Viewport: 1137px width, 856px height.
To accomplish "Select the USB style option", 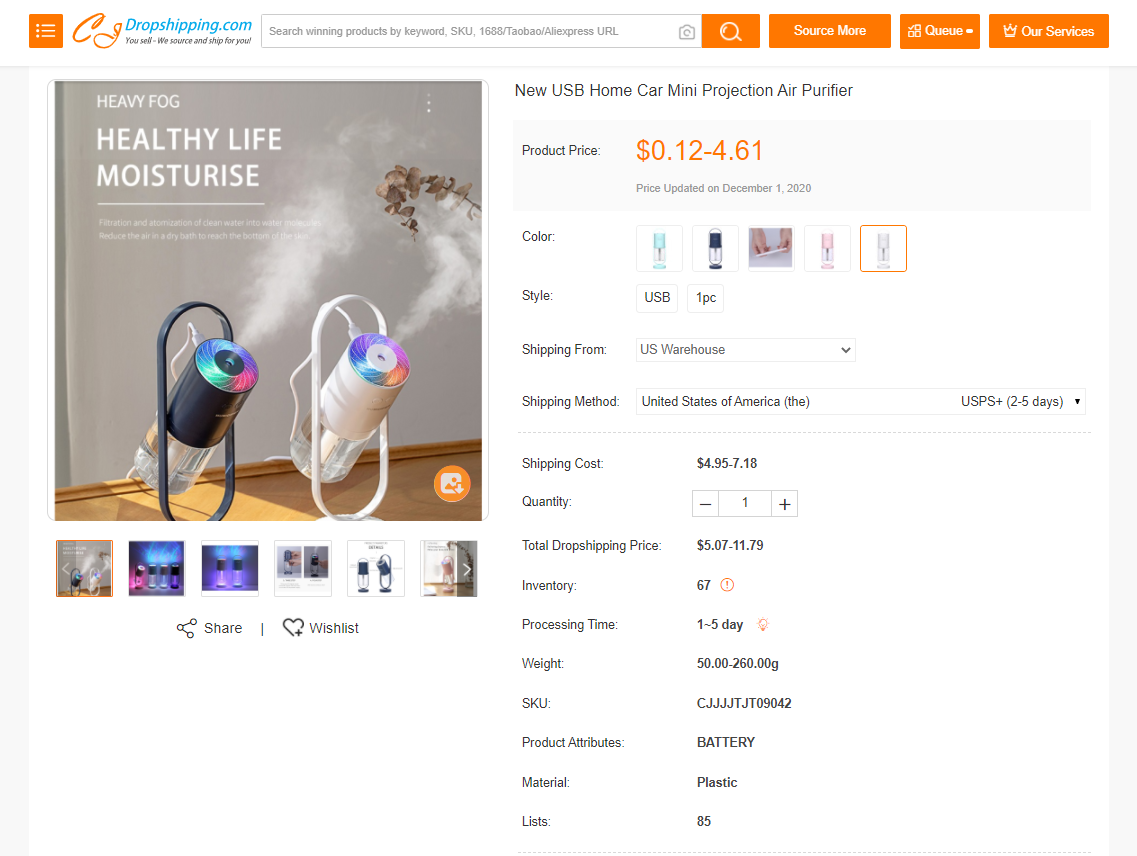I will point(657,298).
